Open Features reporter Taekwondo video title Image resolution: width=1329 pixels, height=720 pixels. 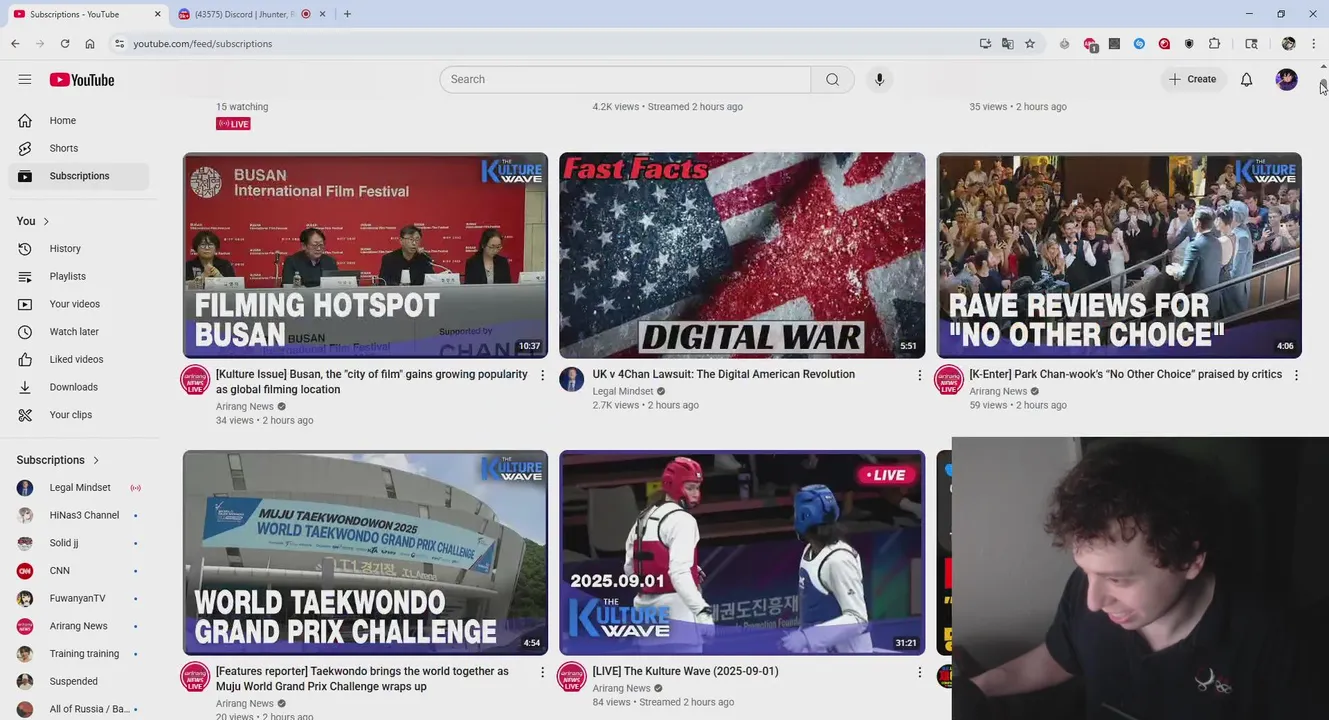[362, 679]
